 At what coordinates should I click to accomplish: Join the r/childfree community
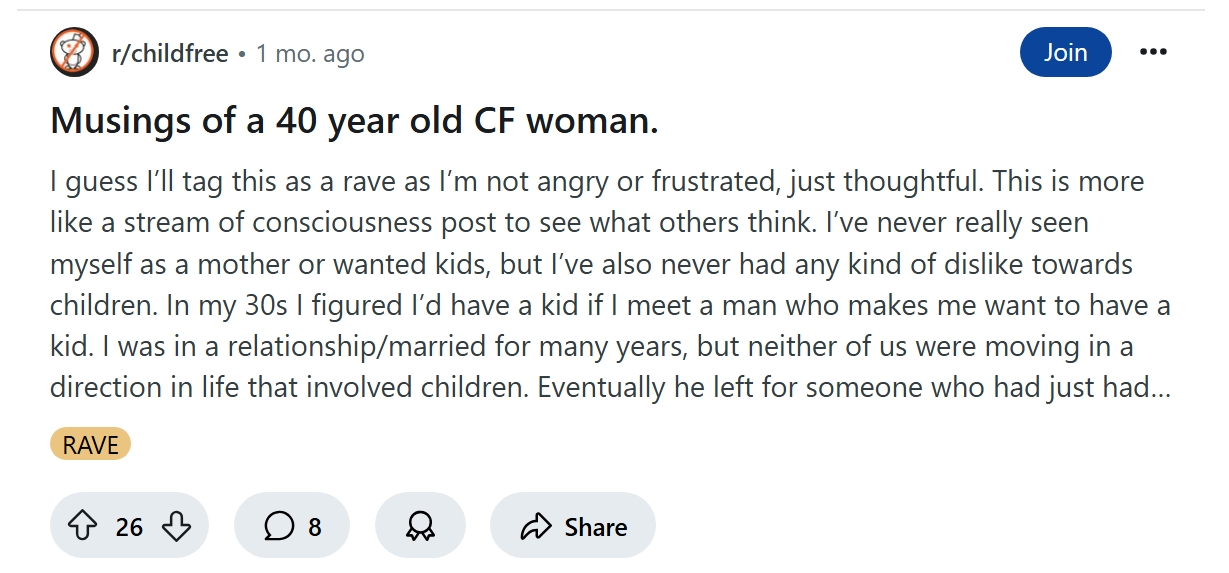[1065, 52]
